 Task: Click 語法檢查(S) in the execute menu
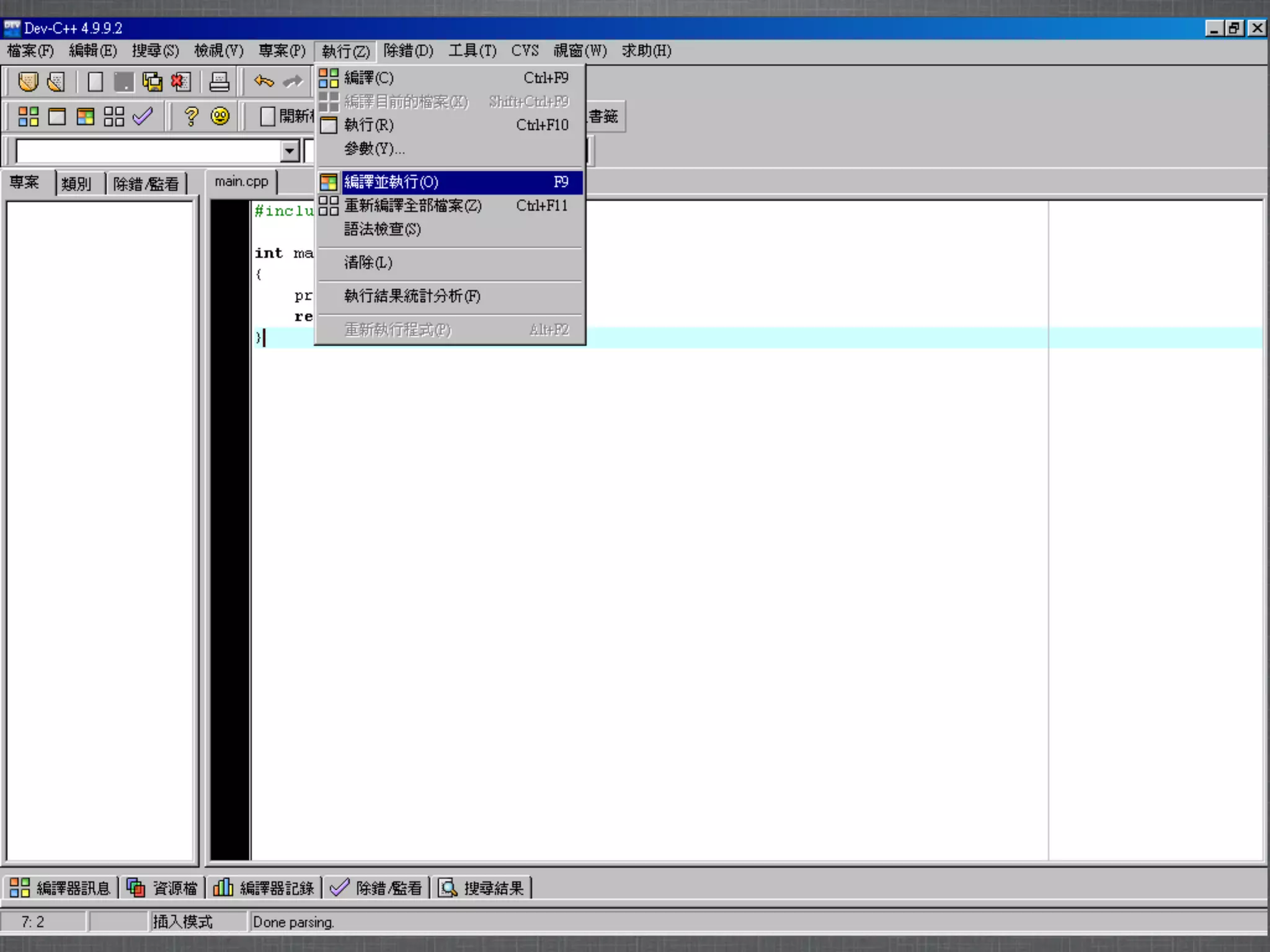click(382, 229)
